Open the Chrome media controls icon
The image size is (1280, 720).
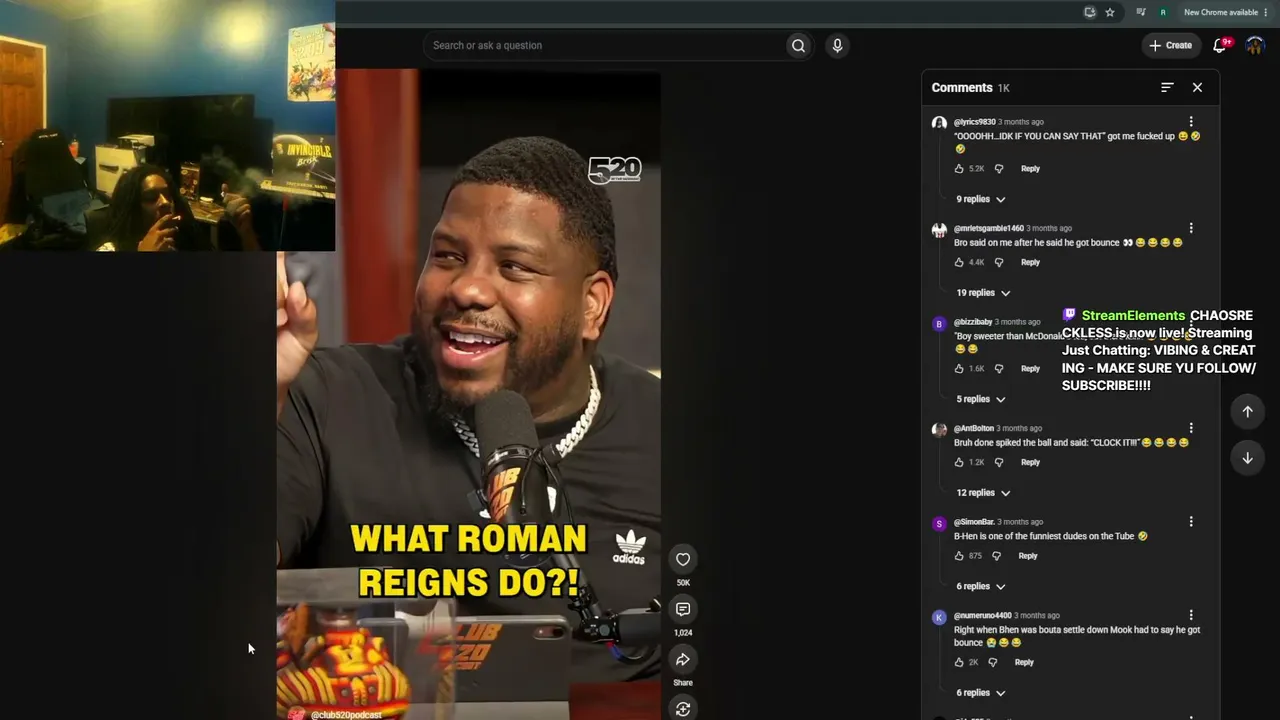pos(1141,12)
